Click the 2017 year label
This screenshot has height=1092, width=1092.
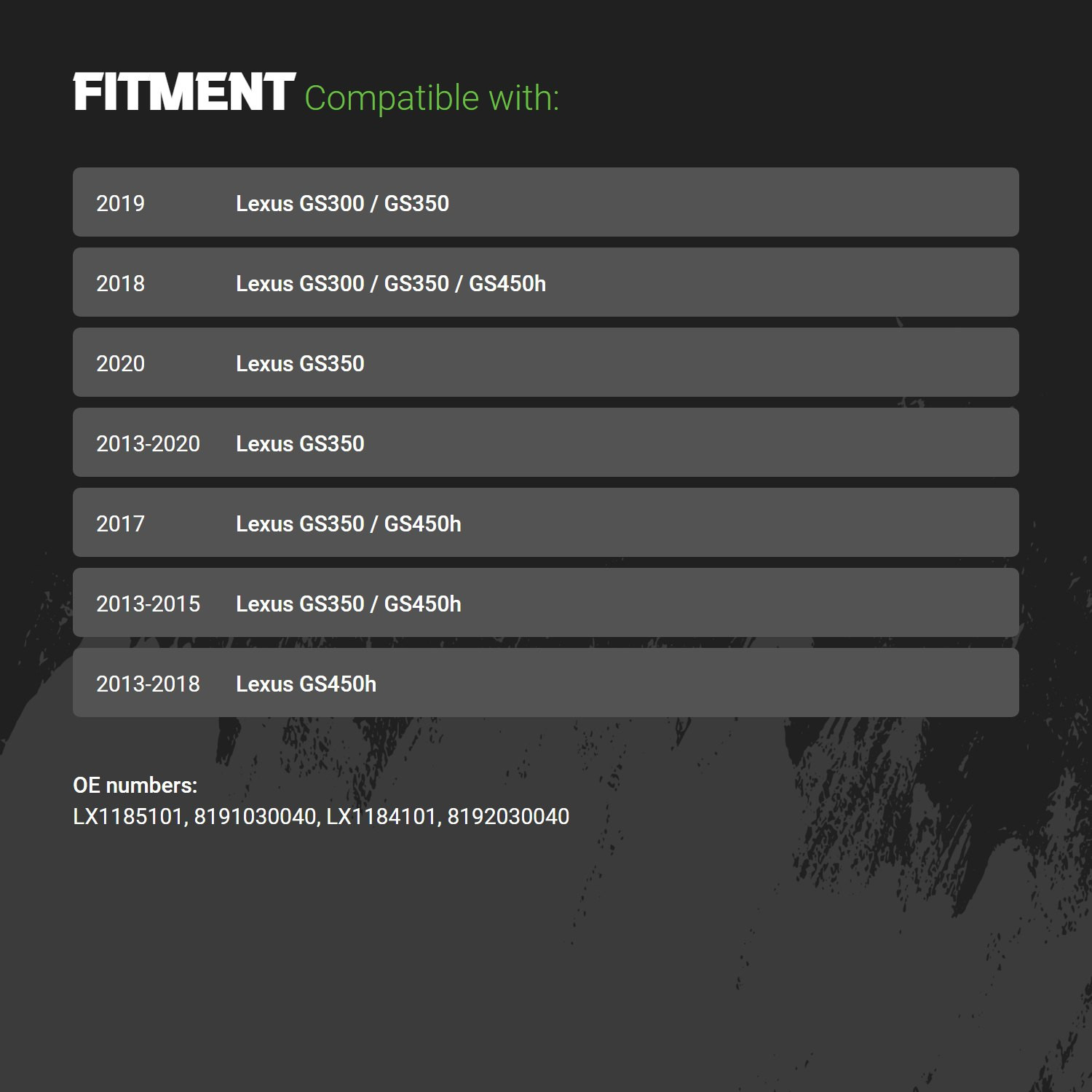[120, 523]
